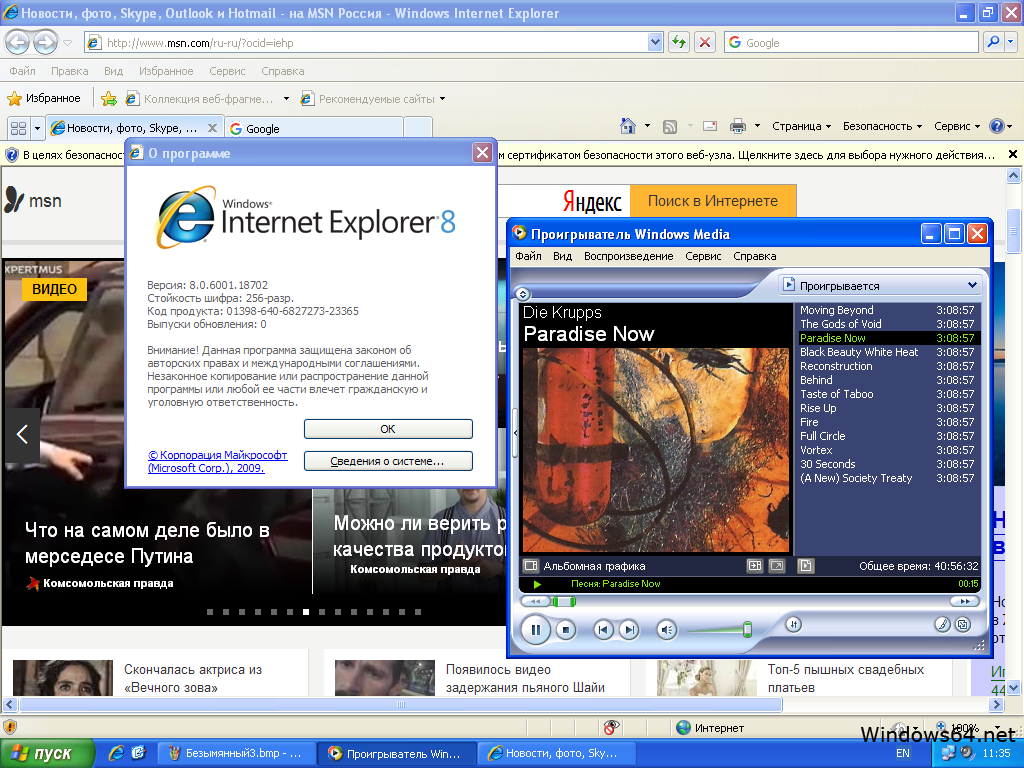Click the add to favorites bar icon
Screen dimensions: 1024x768
pyautogui.click(x=109, y=99)
